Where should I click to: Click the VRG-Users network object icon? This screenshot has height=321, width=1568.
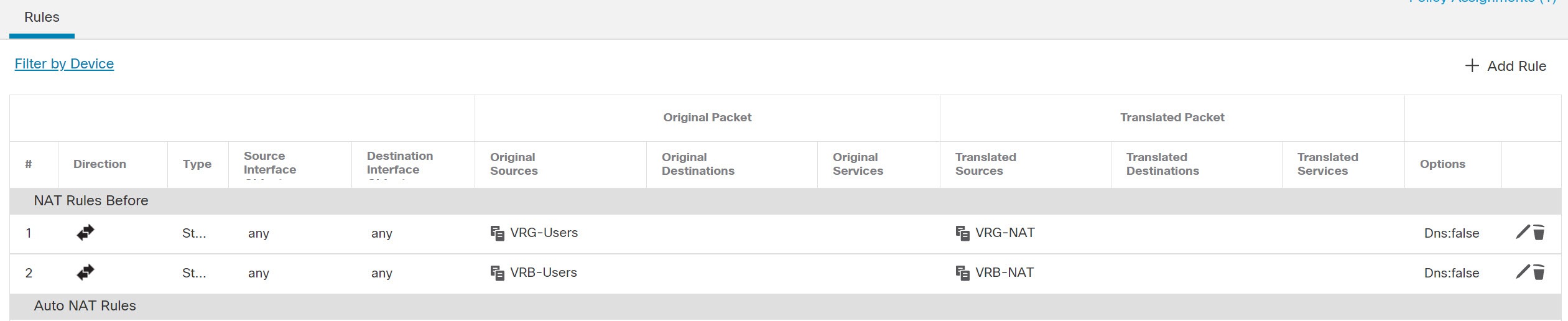pos(497,233)
